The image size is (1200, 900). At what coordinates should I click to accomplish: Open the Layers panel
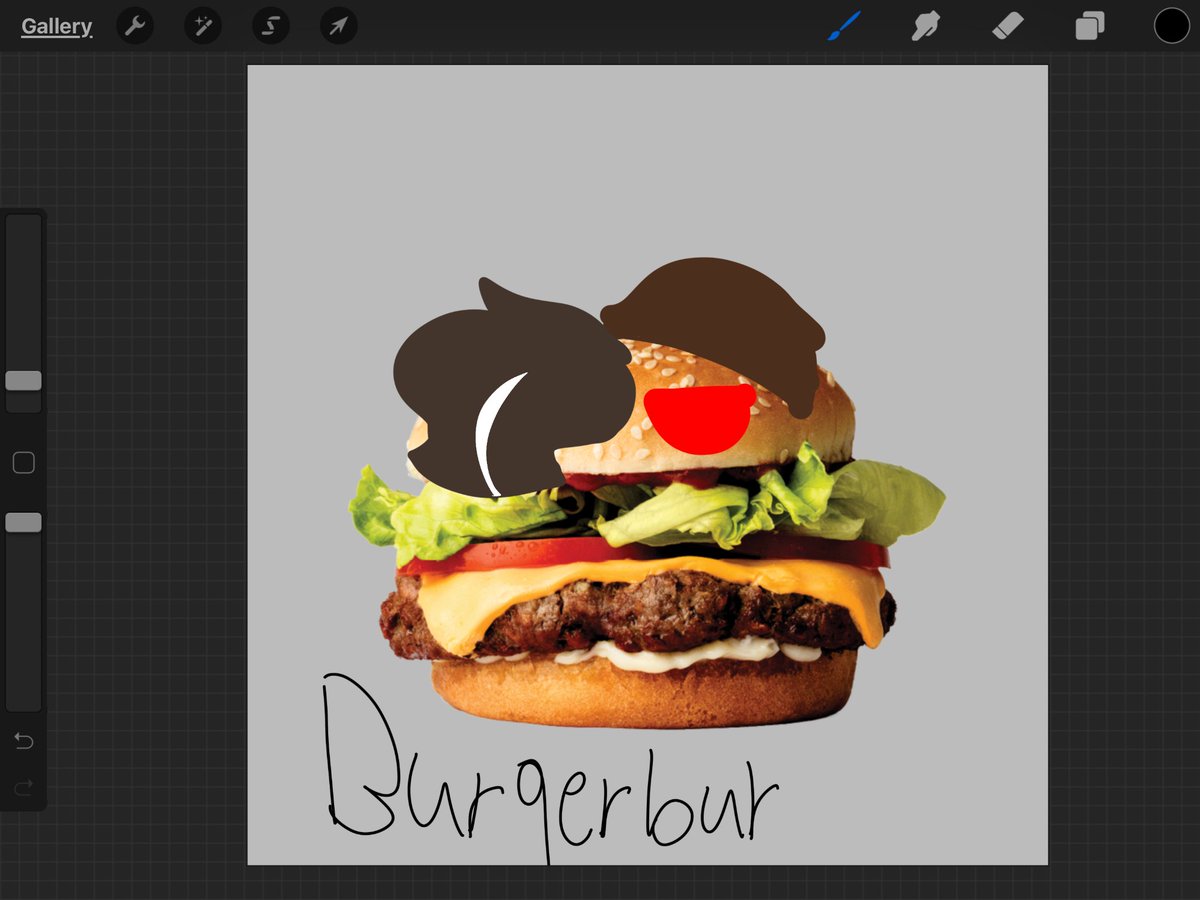click(1089, 26)
